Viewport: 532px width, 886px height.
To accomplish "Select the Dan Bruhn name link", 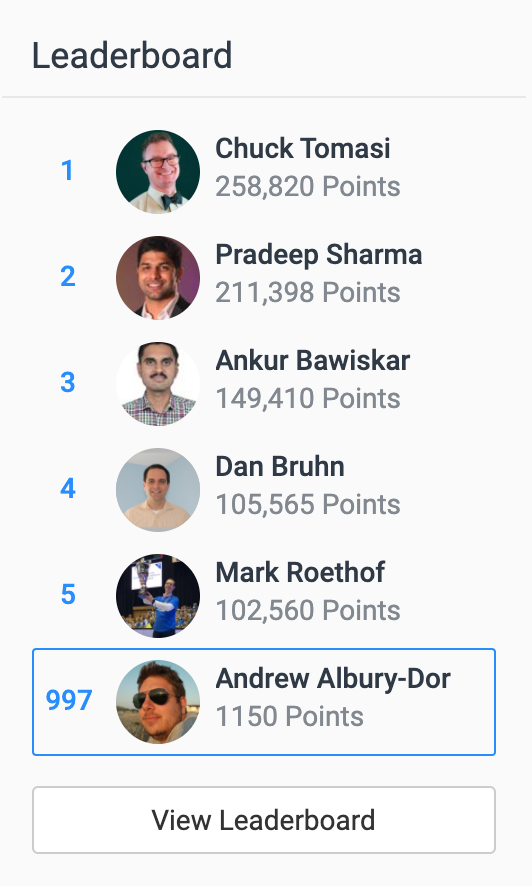I will tap(280, 467).
